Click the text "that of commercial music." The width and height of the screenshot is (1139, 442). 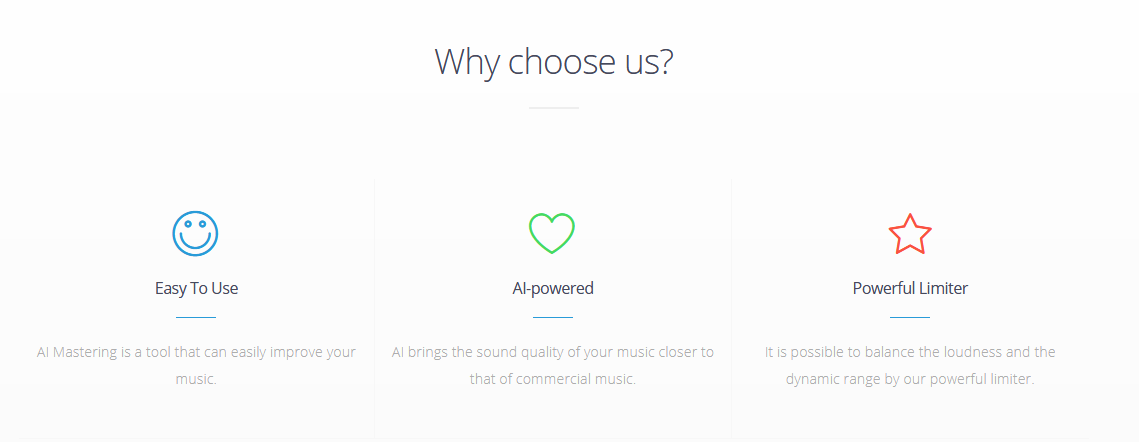point(553,379)
